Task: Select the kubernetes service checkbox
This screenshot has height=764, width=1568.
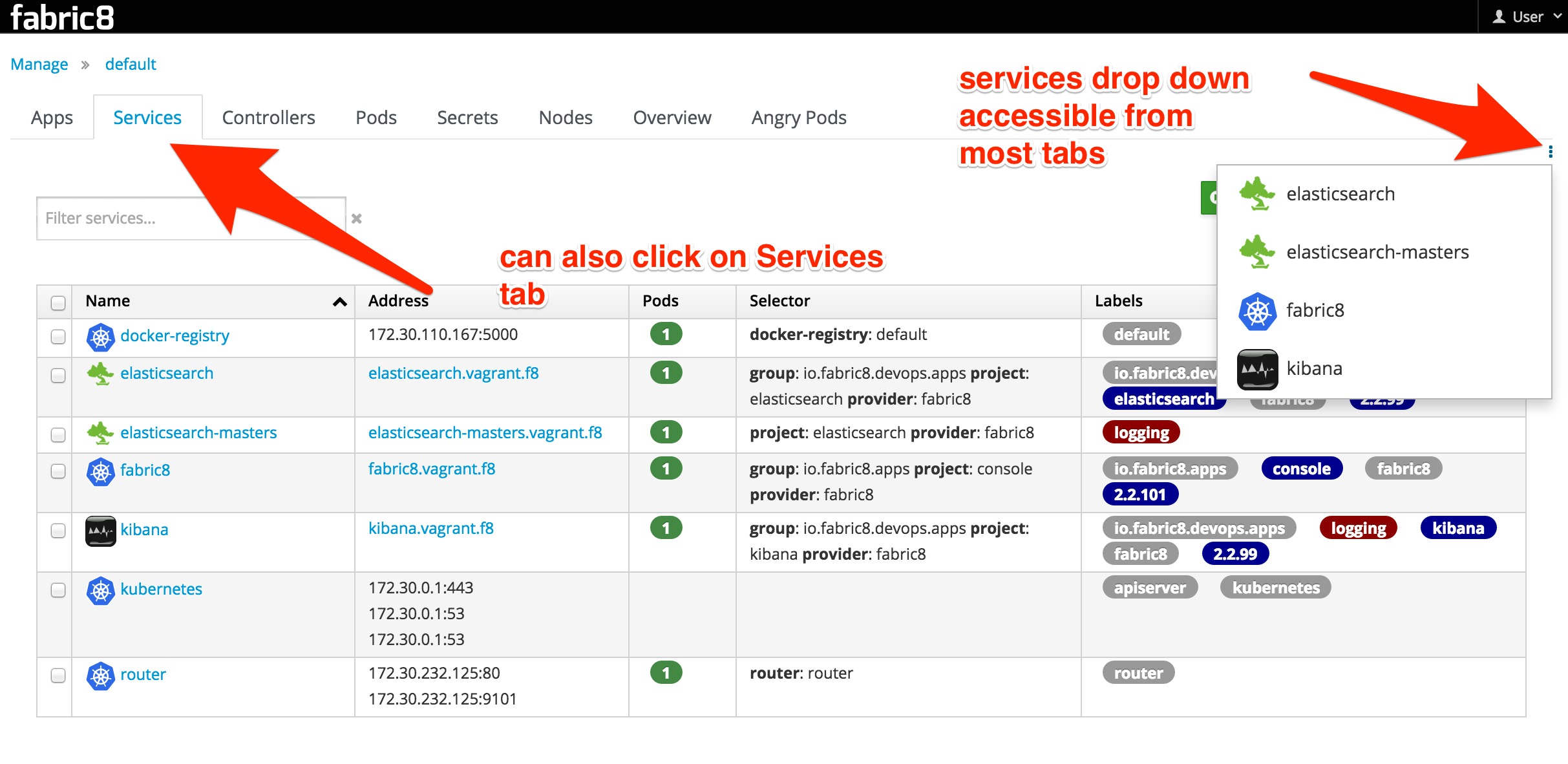Action: [58, 590]
